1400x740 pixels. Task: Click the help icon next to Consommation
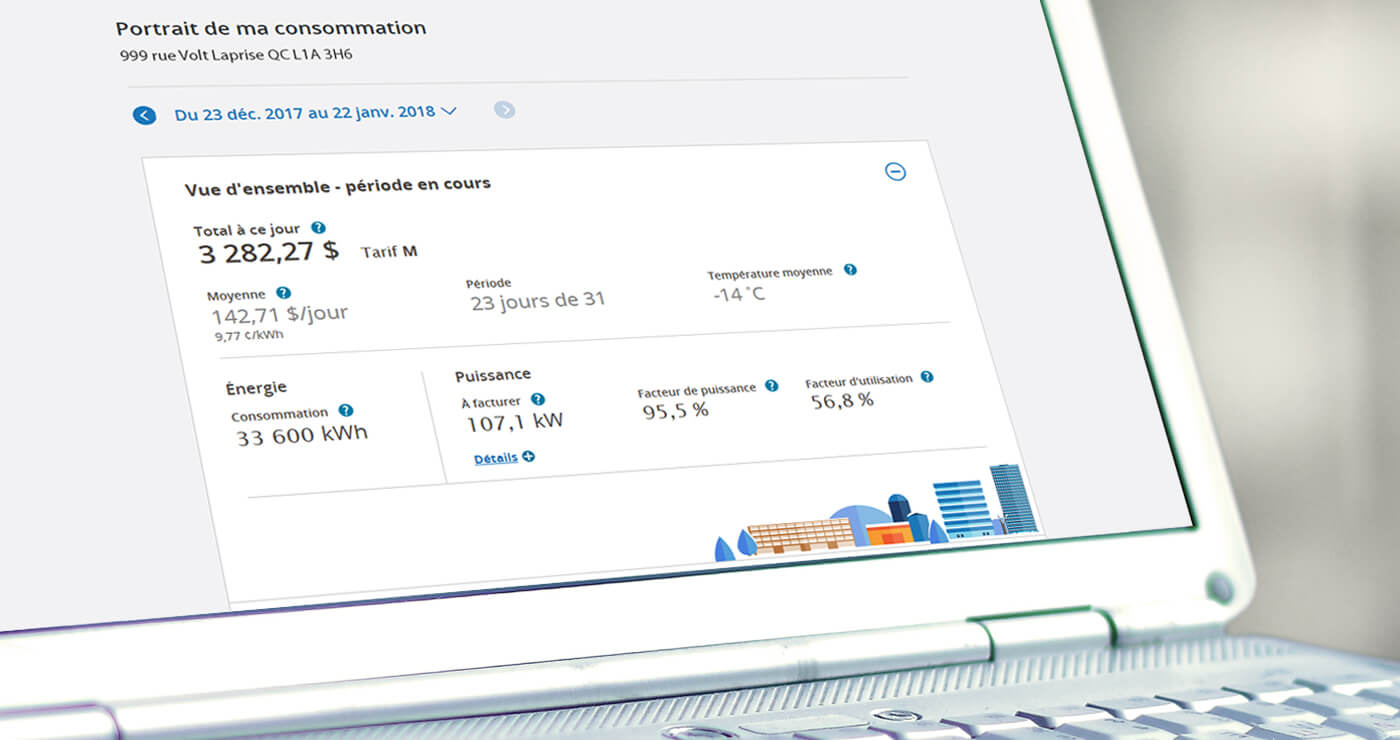[345, 410]
